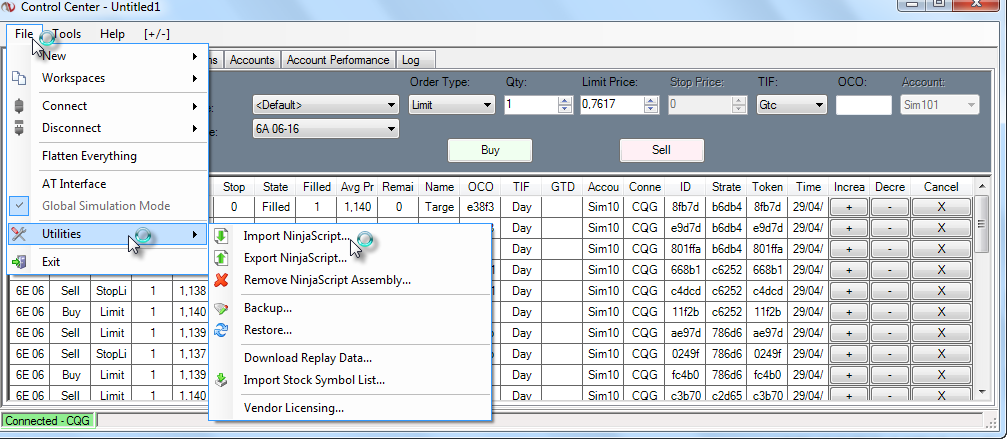Open the 6A 06-16 instrument dropdown
Image resolution: width=1007 pixels, height=439 pixels.
tap(326, 129)
